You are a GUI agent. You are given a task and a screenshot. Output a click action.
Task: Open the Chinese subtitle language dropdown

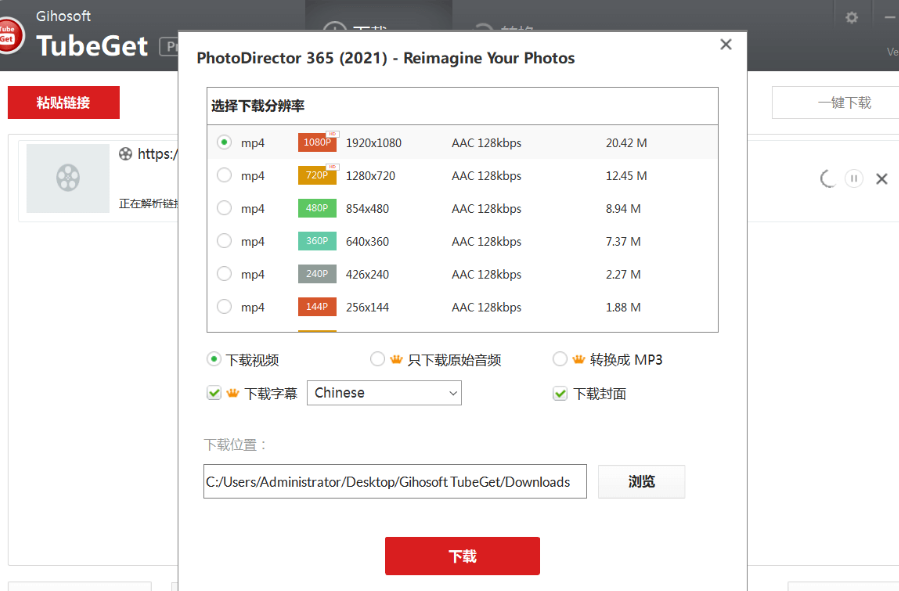[x=384, y=393]
